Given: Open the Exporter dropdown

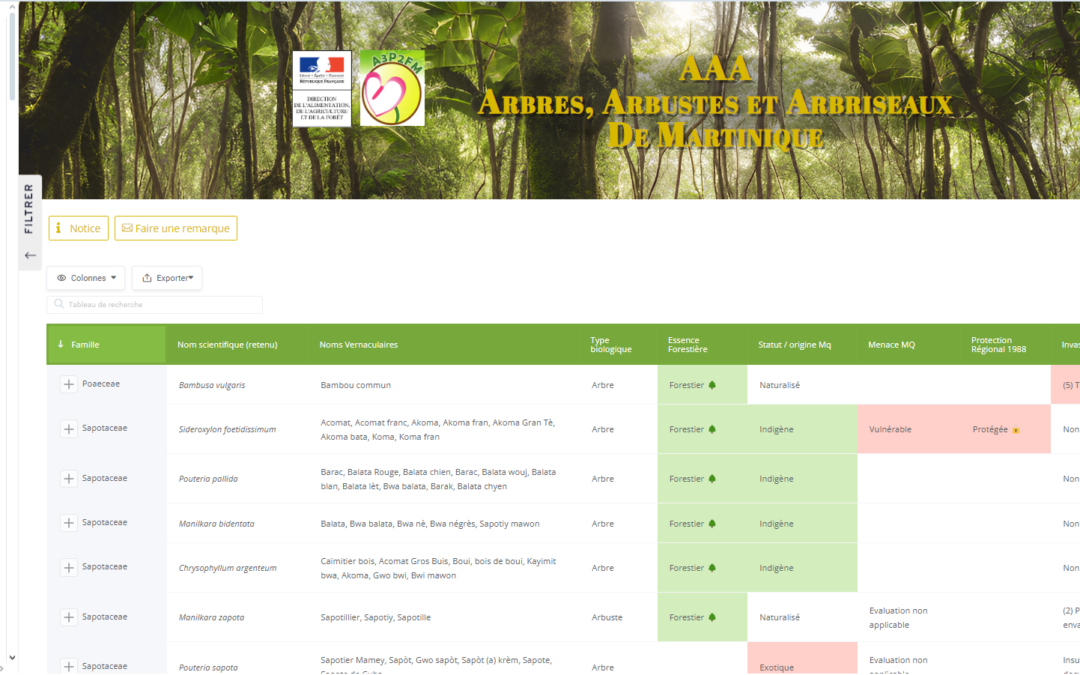Looking at the screenshot, I should pos(167,278).
